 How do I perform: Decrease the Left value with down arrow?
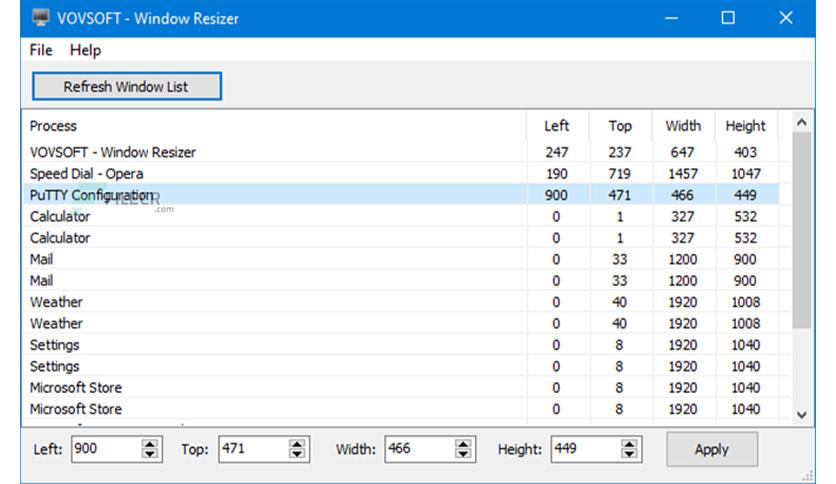pos(150,455)
